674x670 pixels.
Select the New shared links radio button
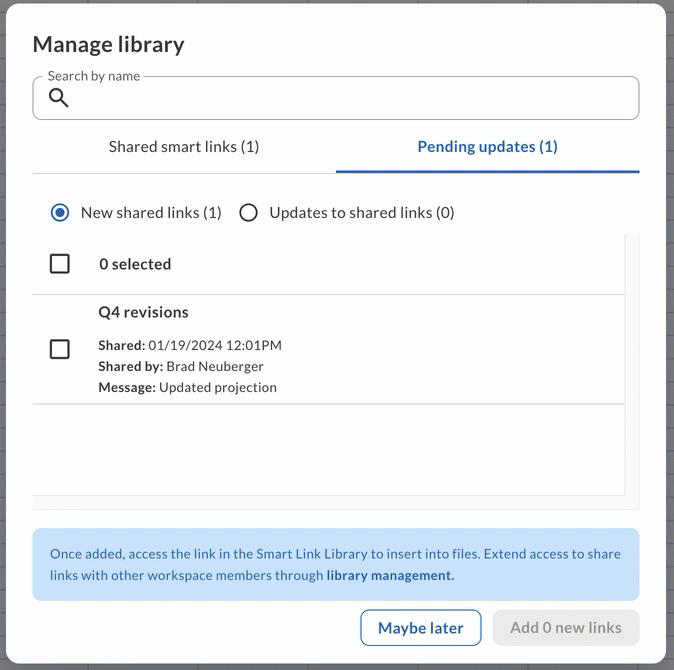click(x=60, y=213)
